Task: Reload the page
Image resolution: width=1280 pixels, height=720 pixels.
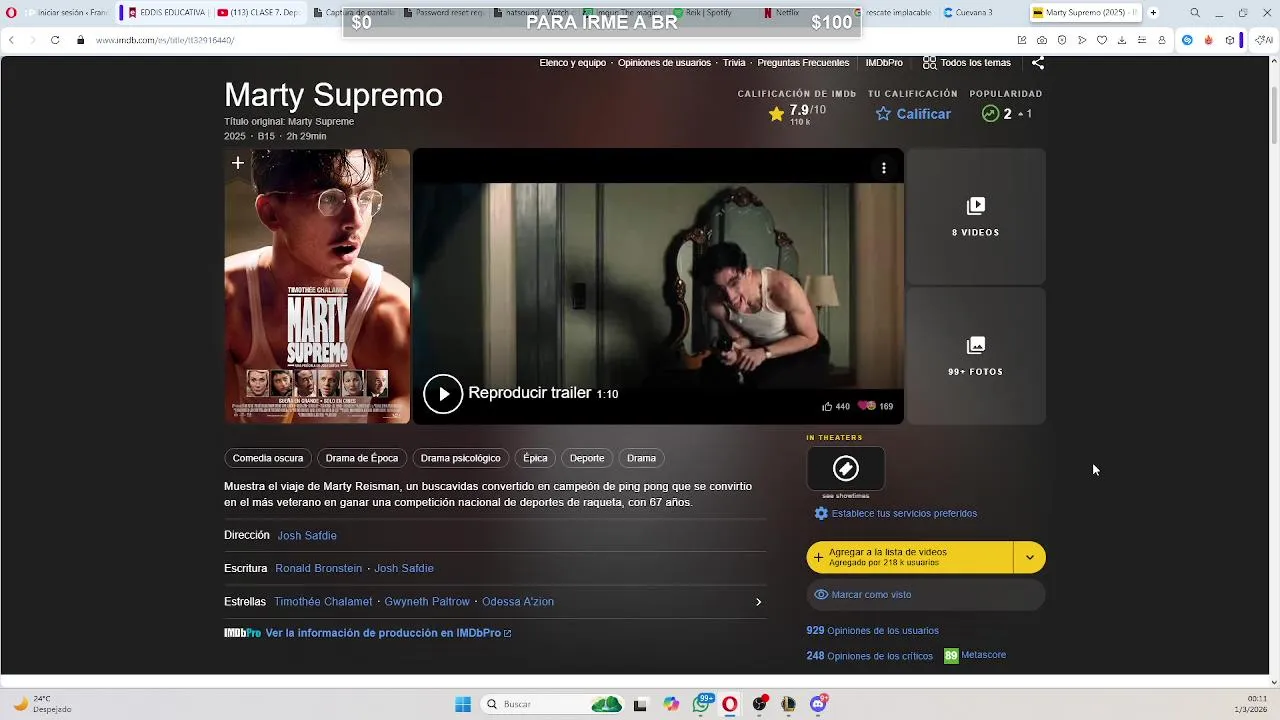Action: [x=55, y=40]
